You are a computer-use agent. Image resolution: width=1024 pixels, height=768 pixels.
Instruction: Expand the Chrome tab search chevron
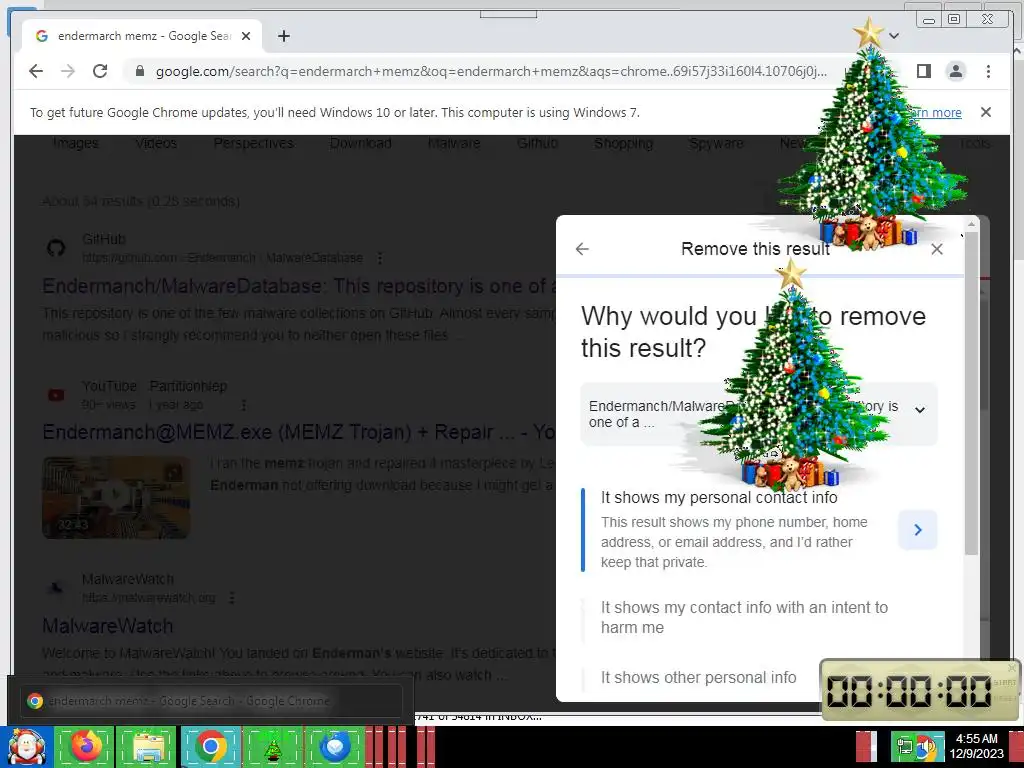[894, 36]
